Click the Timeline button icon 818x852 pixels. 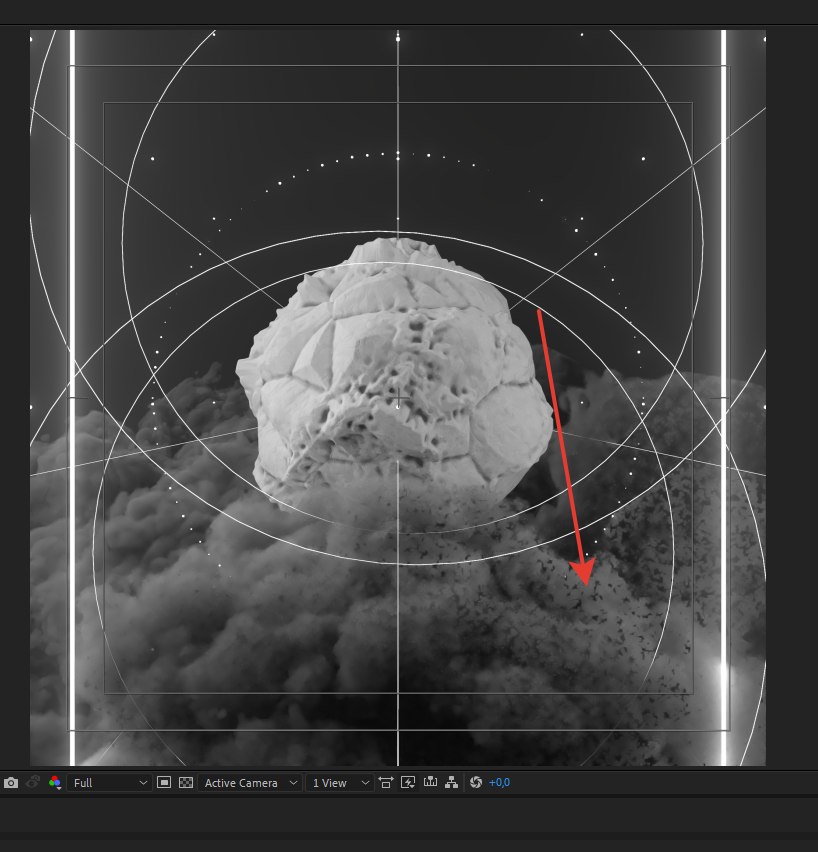(x=430, y=782)
